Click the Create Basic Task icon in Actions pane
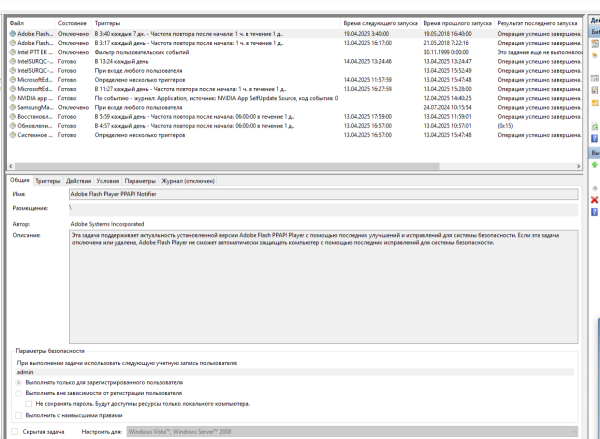 pos(595,44)
